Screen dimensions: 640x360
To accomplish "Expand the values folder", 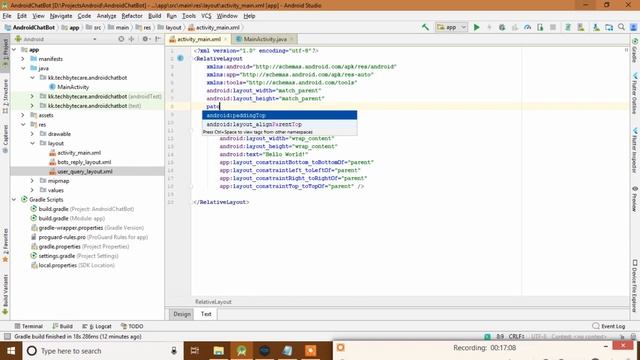I will pyautogui.click(x=32, y=190).
